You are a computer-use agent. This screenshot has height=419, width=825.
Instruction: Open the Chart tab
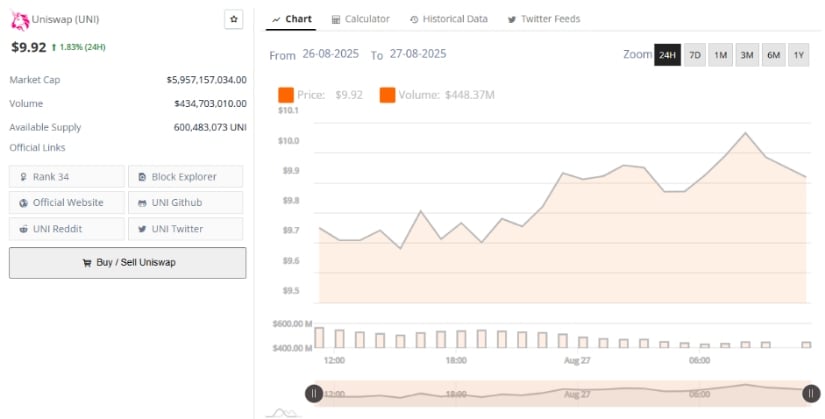tap(292, 19)
